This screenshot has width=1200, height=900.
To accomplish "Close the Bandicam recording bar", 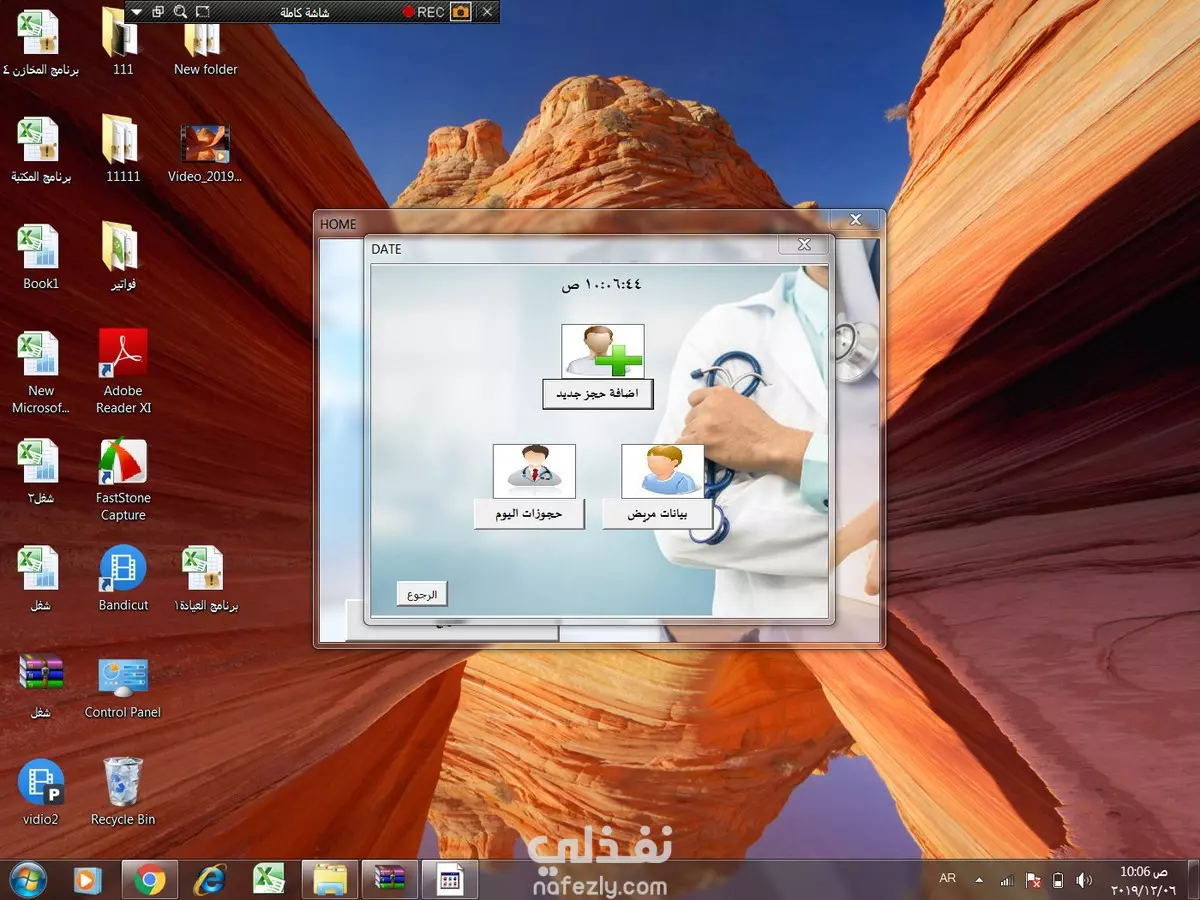I will [x=487, y=12].
